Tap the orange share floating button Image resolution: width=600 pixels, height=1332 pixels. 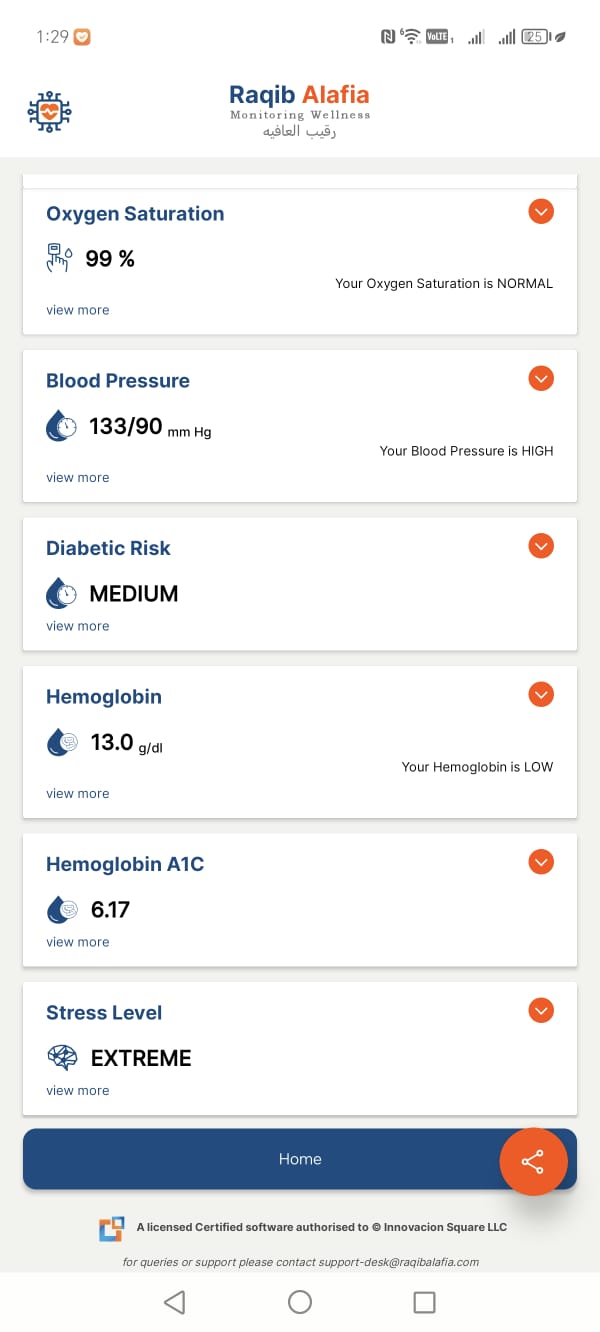[533, 1161]
